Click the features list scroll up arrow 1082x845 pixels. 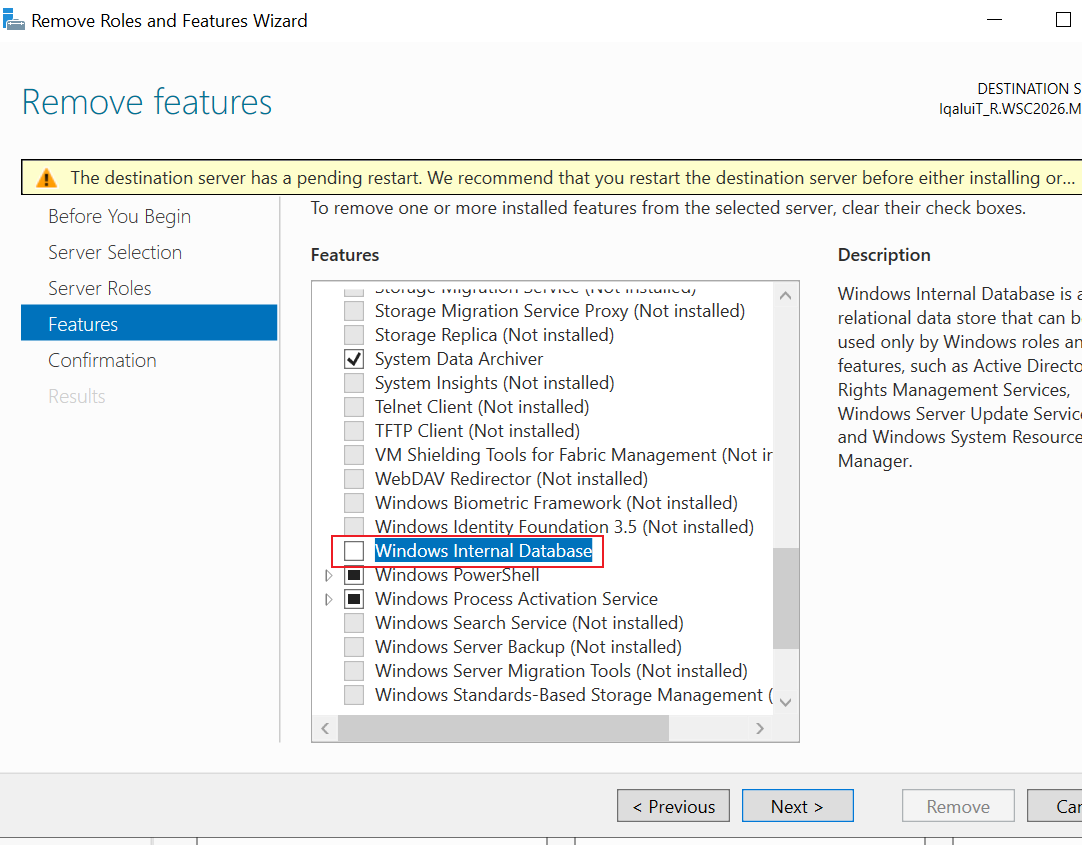coord(785,296)
